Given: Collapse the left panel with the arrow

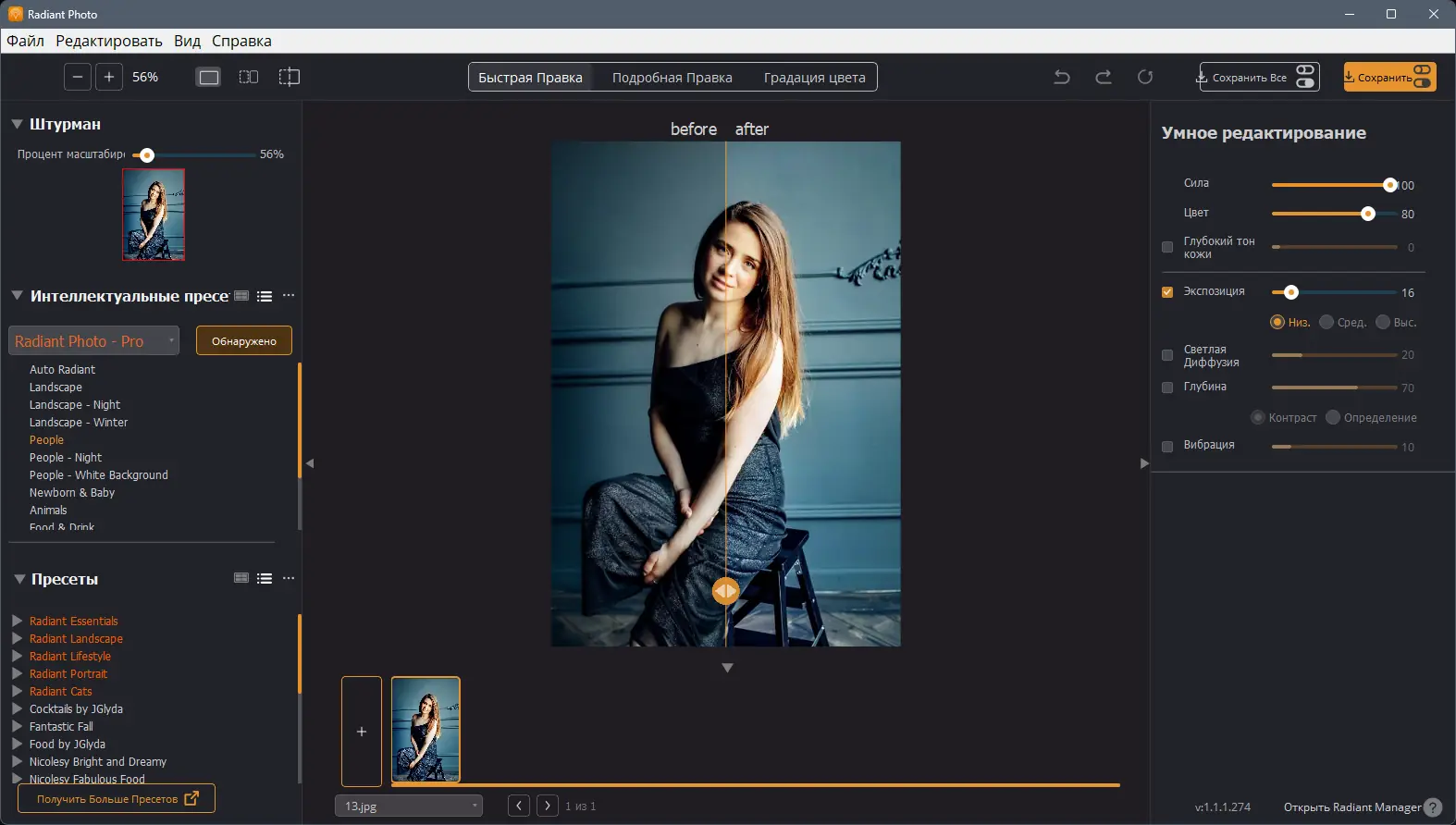Looking at the screenshot, I should pyautogui.click(x=310, y=463).
